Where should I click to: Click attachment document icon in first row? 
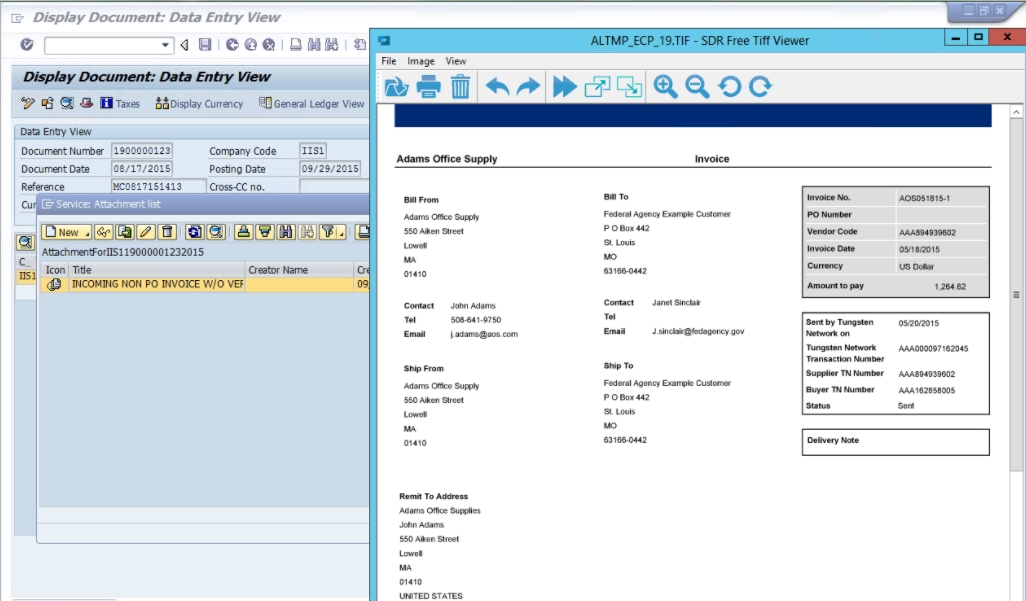coord(54,284)
